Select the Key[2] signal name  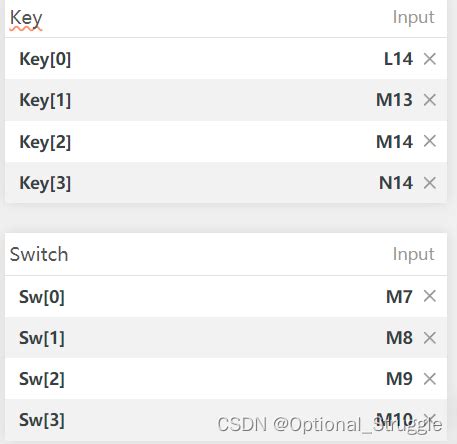45,142
